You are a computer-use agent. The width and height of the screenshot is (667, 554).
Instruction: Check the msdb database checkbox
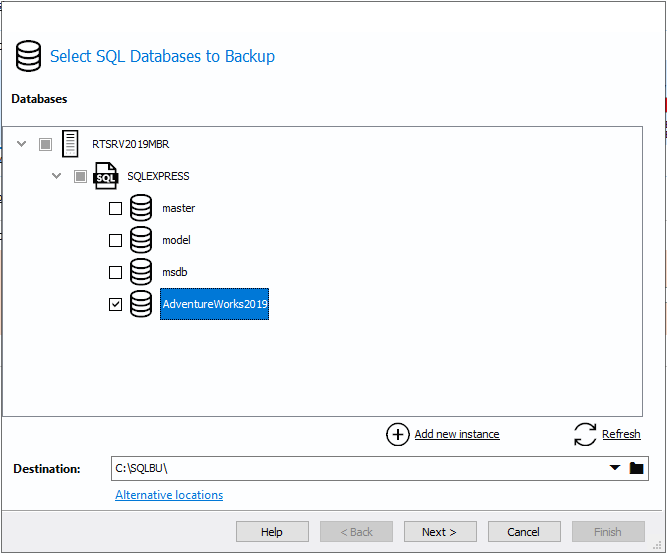(115, 272)
